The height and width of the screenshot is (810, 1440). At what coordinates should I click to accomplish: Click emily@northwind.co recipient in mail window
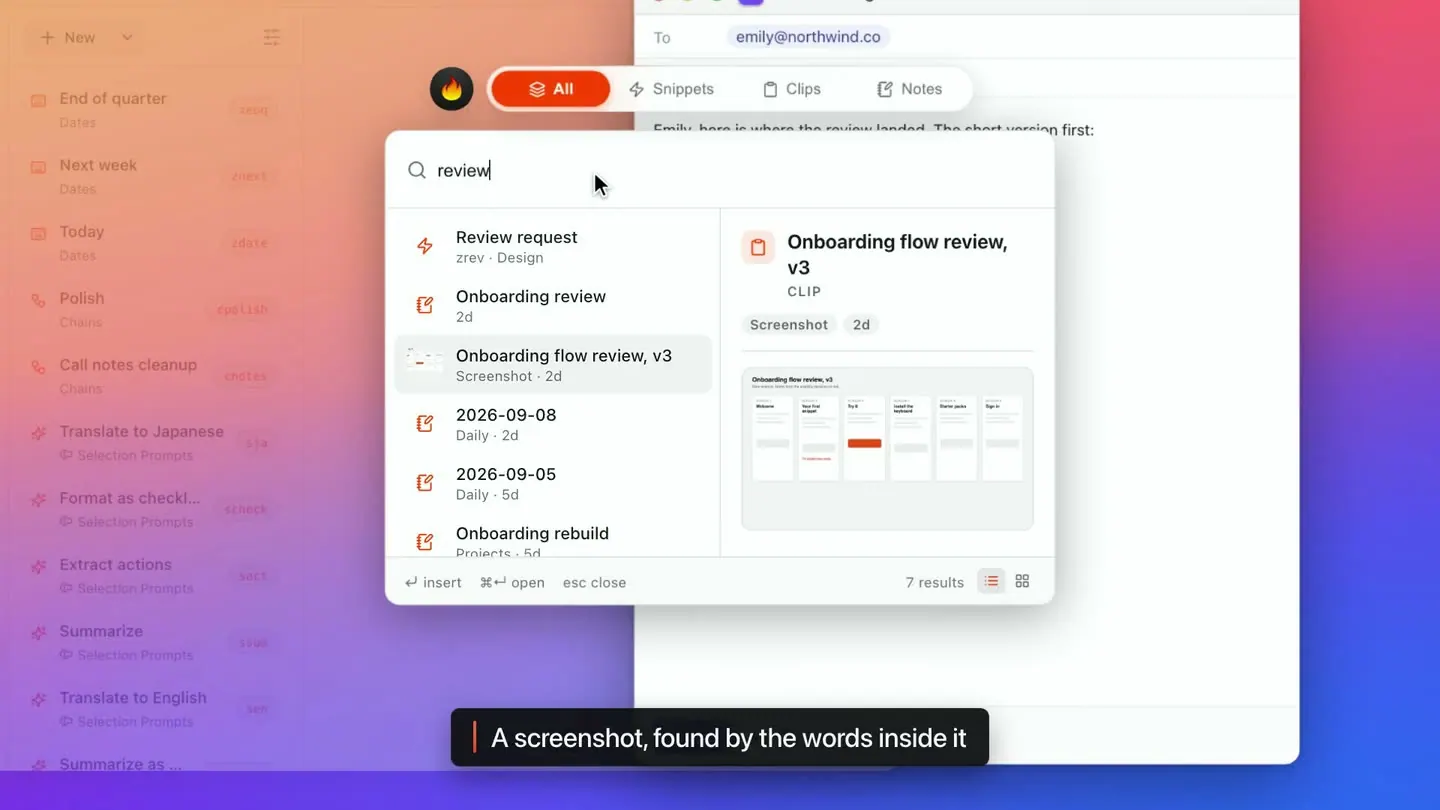coord(808,37)
